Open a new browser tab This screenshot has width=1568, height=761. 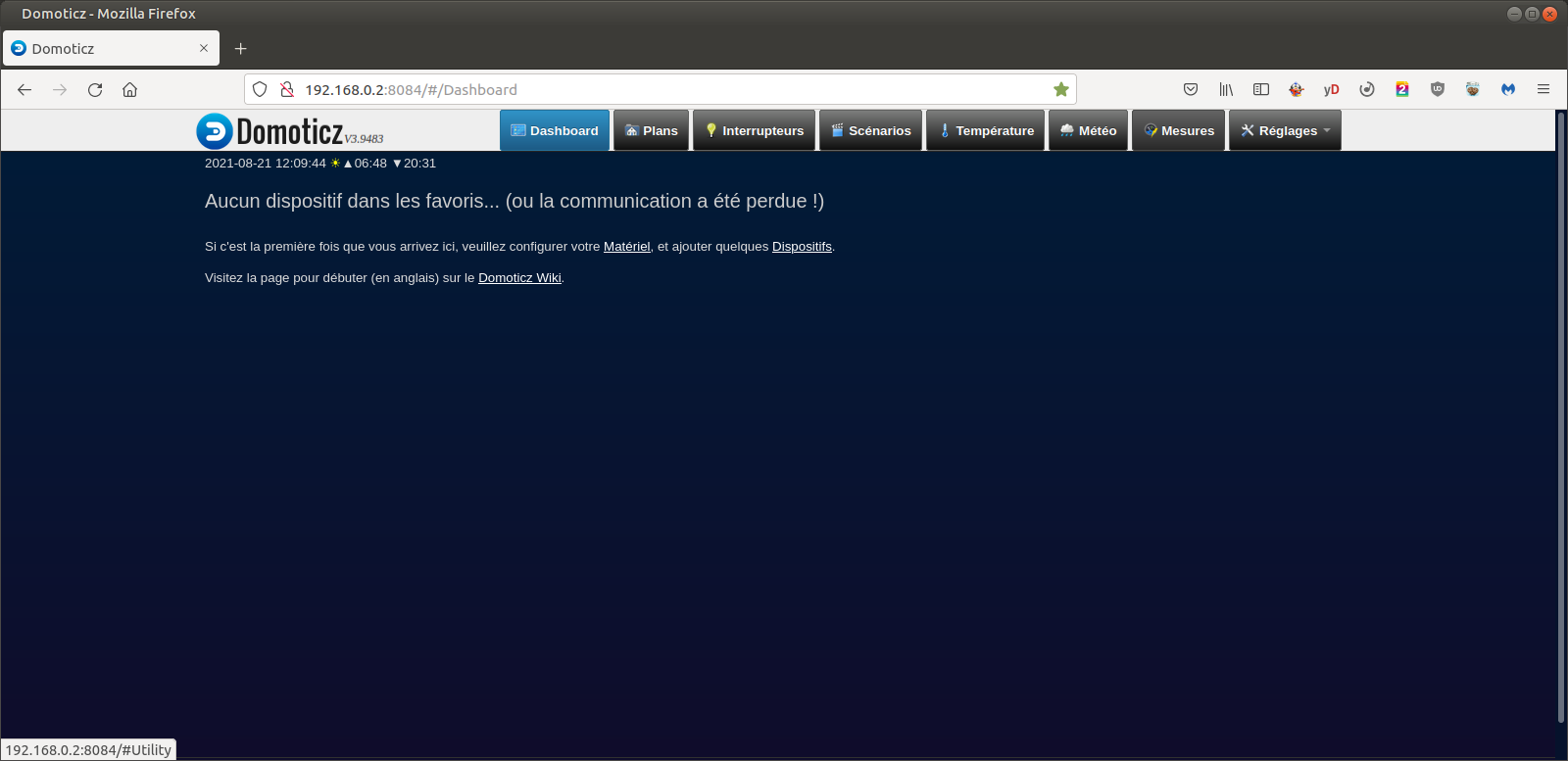pyautogui.click(x=240, y=48)
